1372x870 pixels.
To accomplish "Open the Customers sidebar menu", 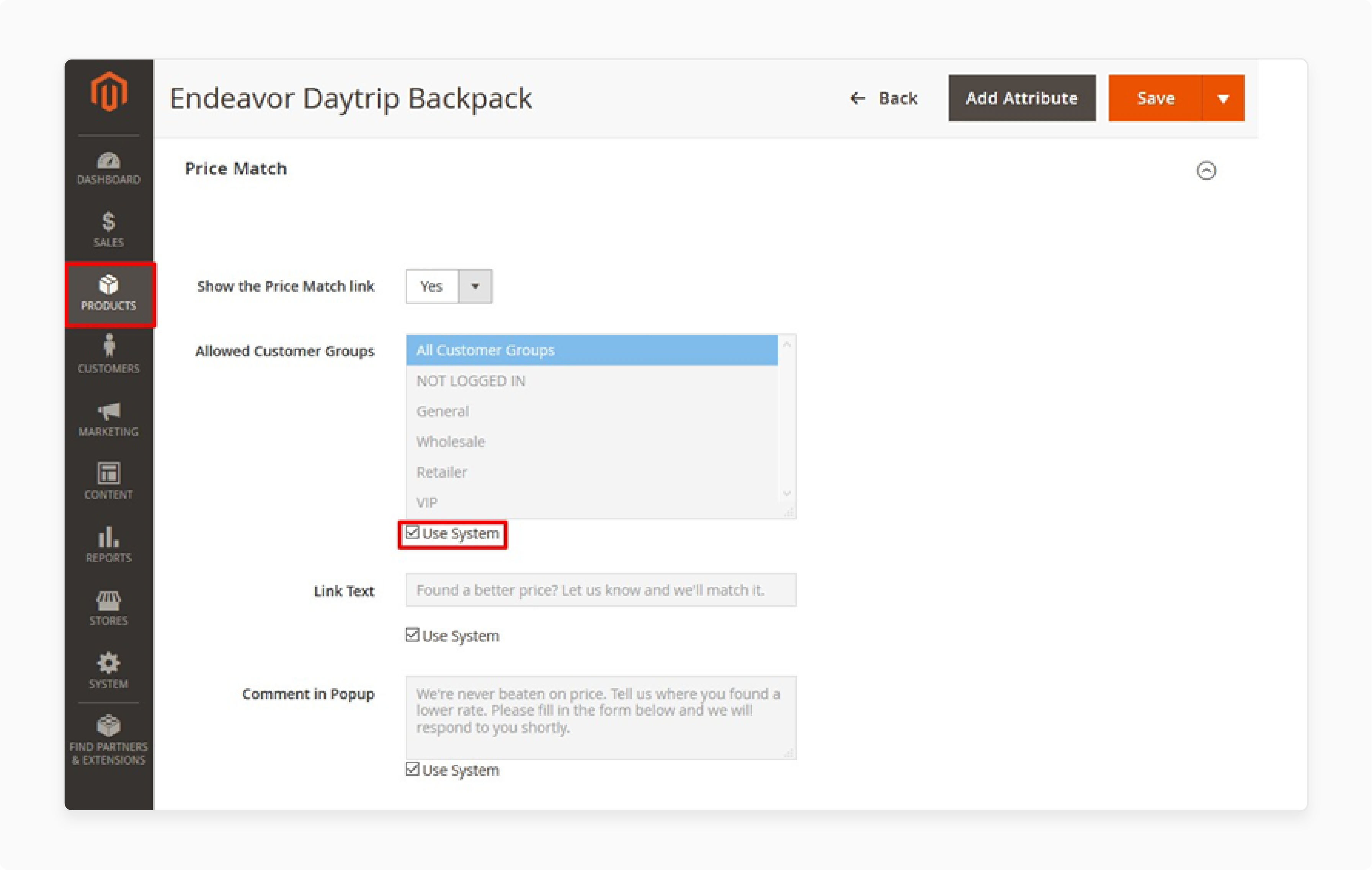I will pos(108,354).
